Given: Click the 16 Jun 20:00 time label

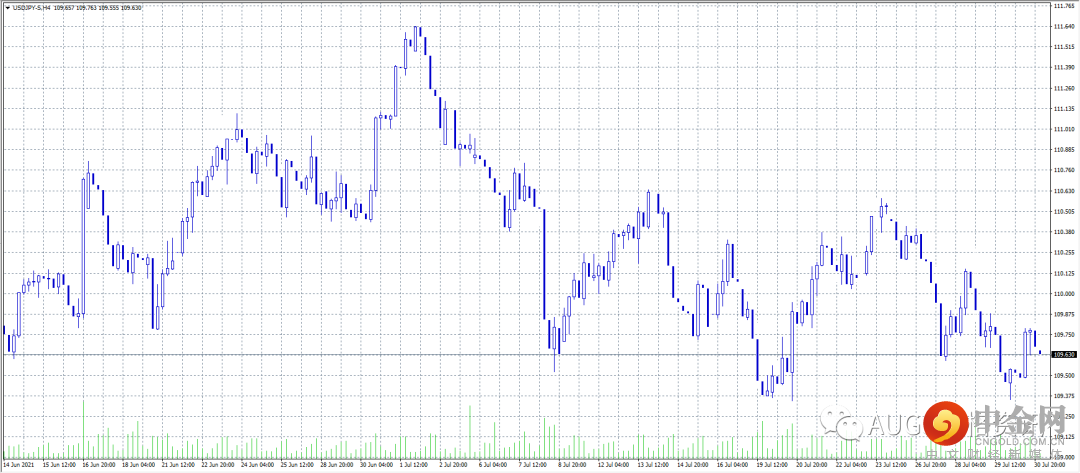Looking at the screenshot, I should pos(99,465).
